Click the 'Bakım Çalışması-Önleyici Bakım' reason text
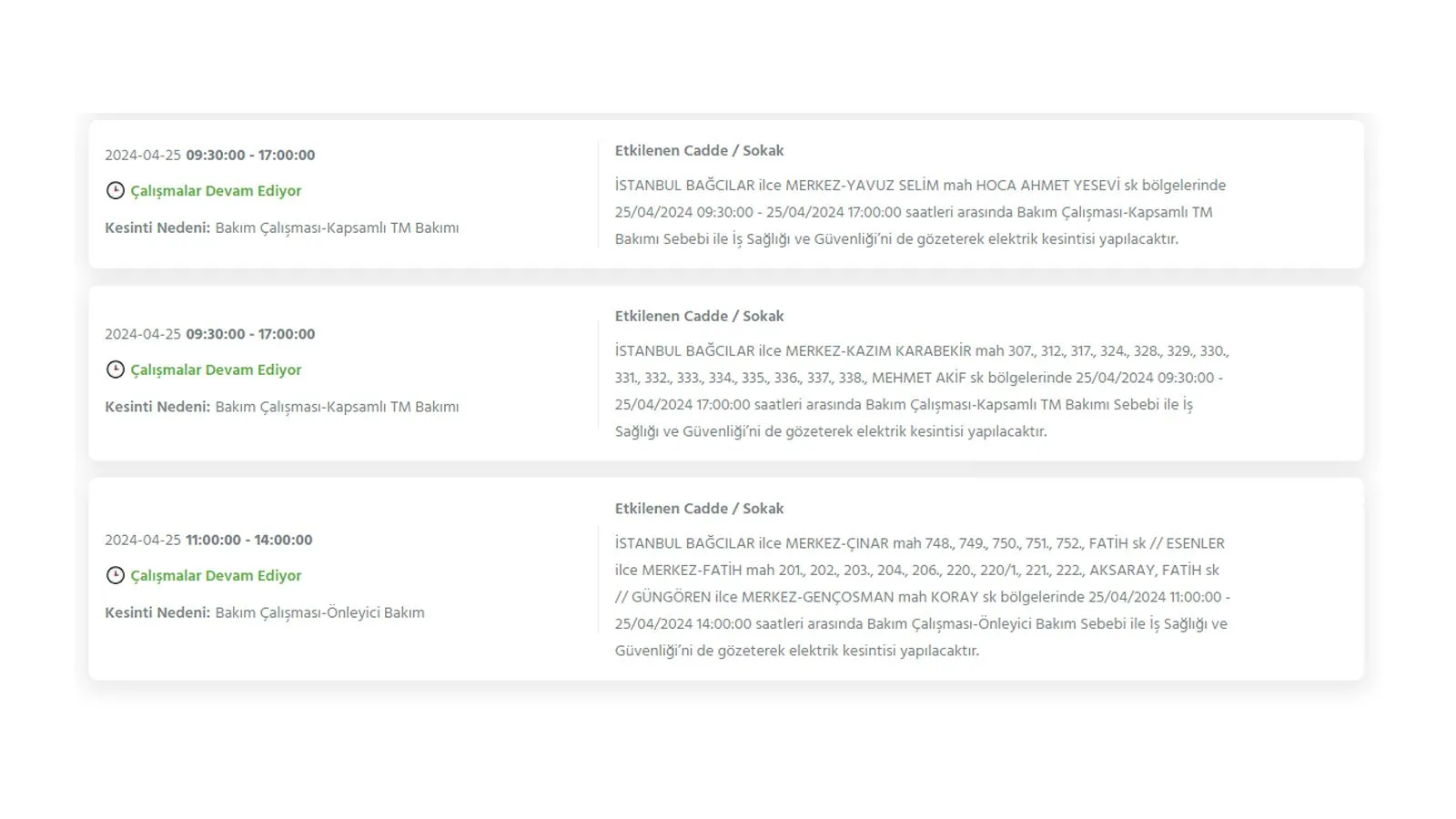 click(319, 613)
